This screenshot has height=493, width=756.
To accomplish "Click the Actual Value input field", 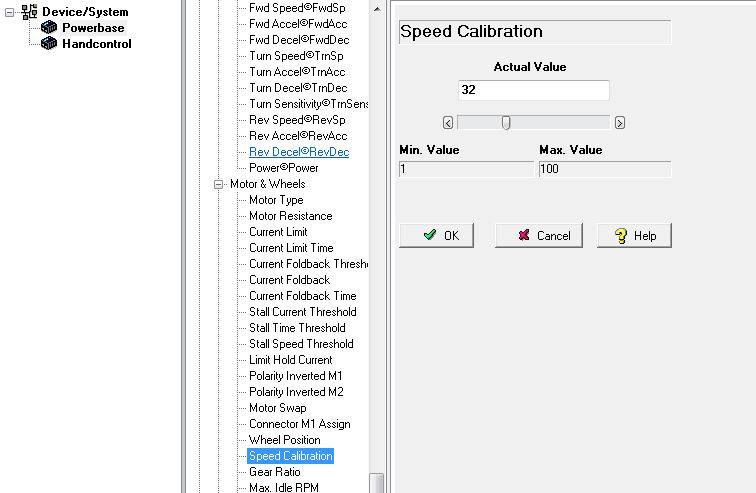I will tap(533, 90).
